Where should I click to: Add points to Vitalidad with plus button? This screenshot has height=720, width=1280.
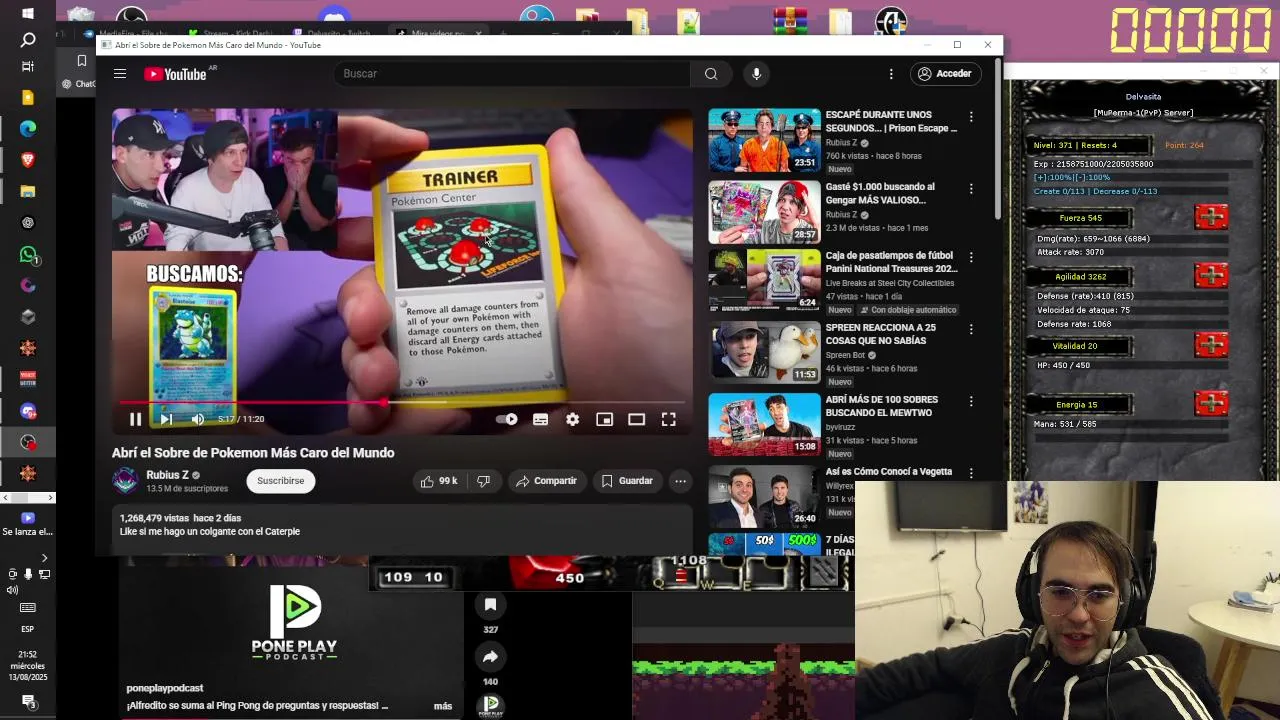tap(1211, 345)
